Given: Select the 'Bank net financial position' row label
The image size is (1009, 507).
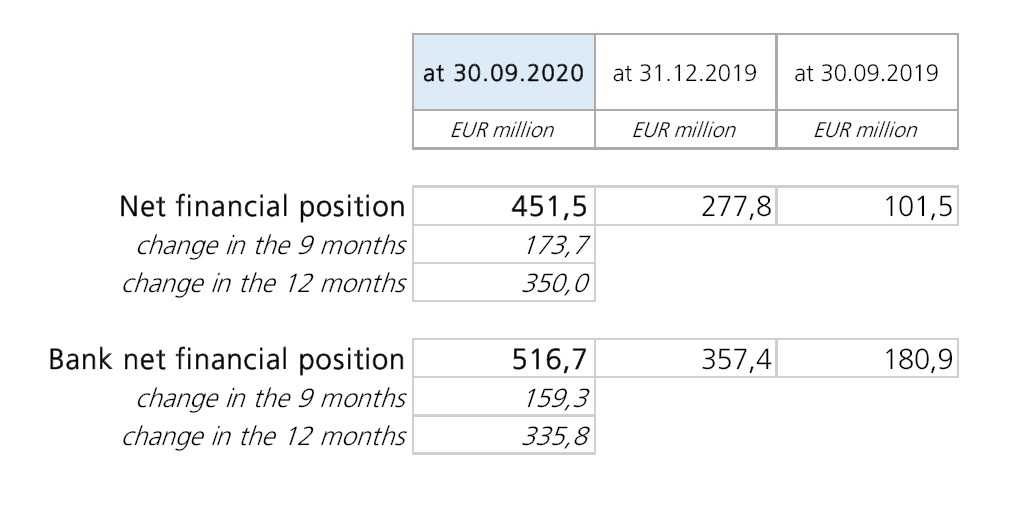Looking at the screenshot, I should tap(227, 359).
